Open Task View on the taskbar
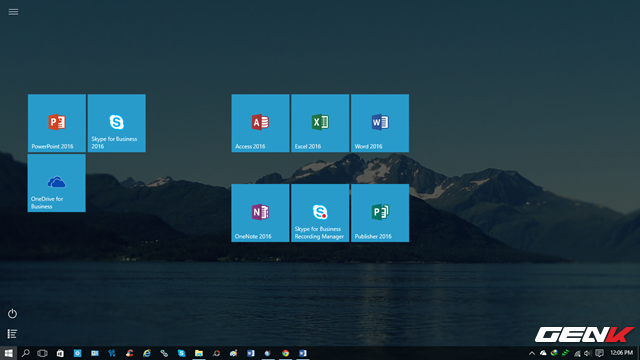640x360 pixels. [x=42, y=353]
